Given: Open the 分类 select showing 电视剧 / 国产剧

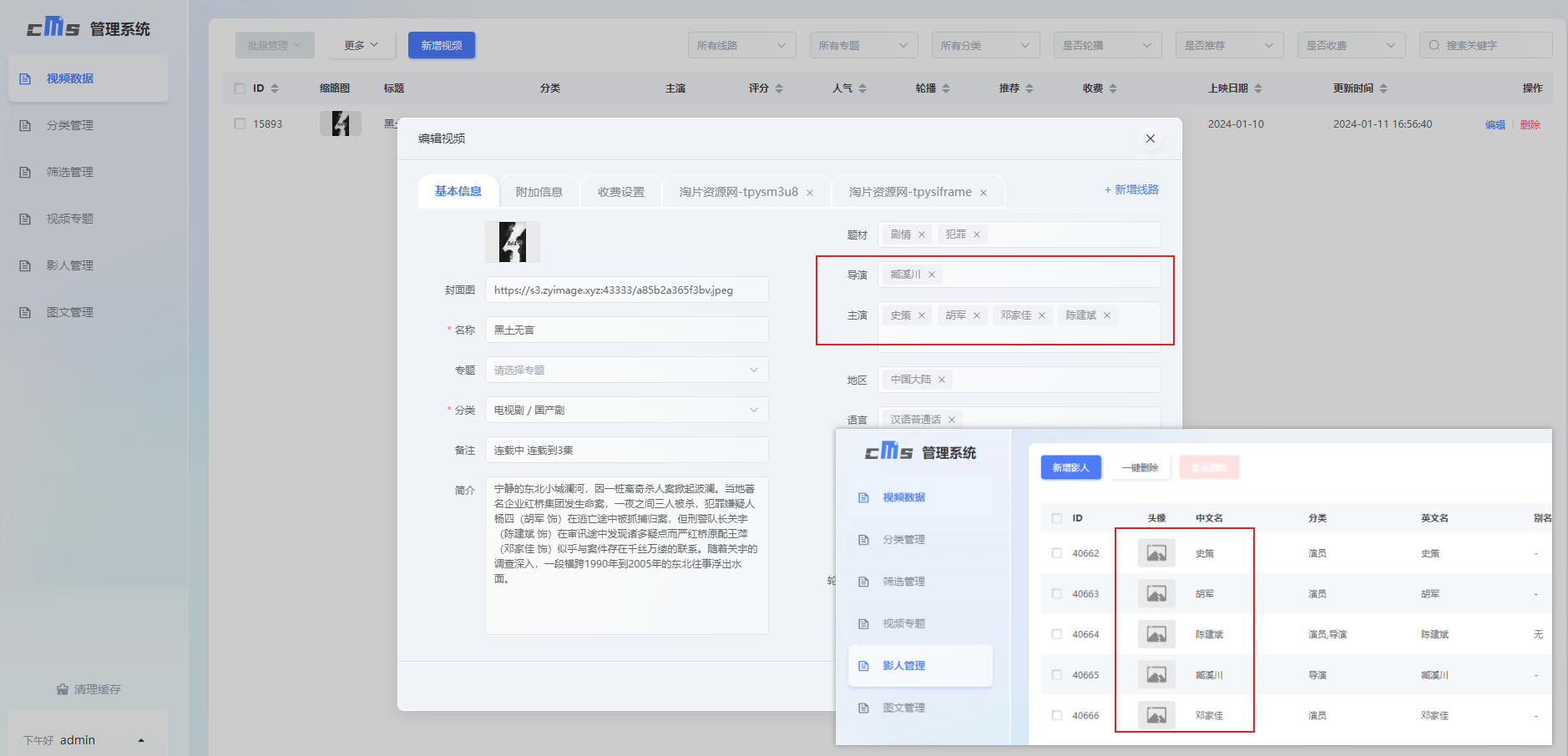Looking at the screenshot, I should (x=627, y=410).
